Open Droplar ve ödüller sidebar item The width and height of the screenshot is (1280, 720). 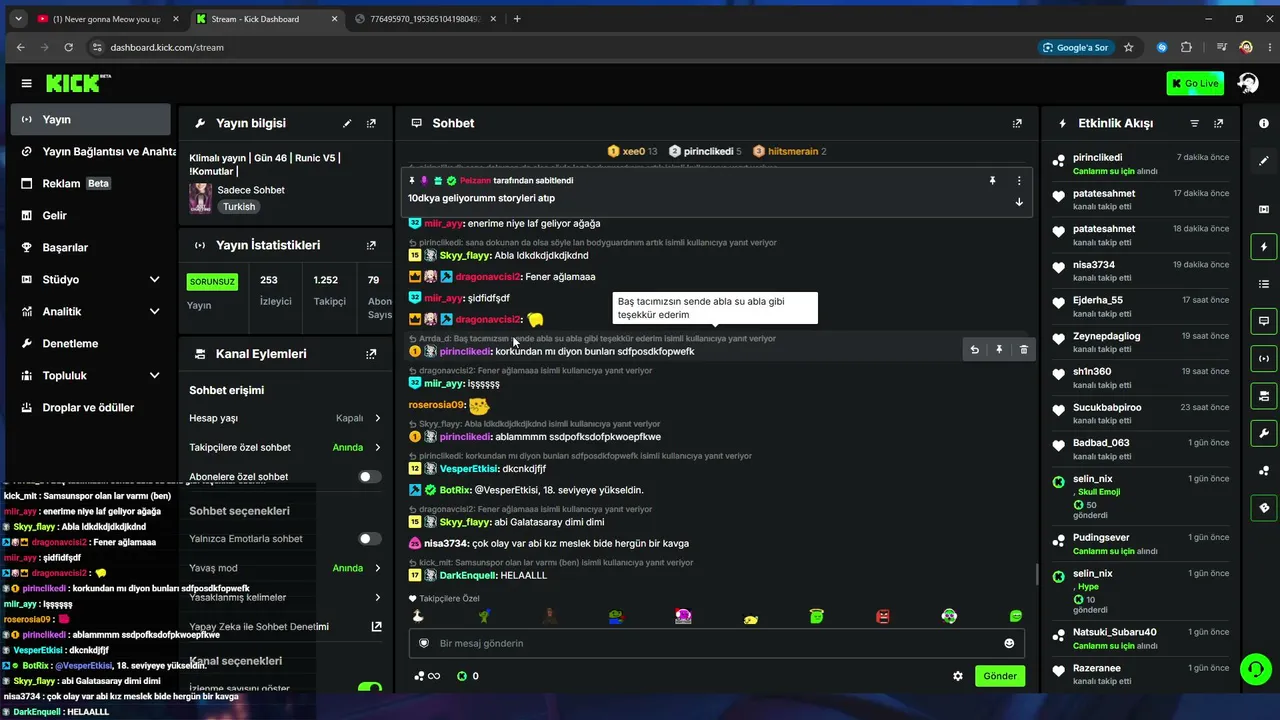91,407
